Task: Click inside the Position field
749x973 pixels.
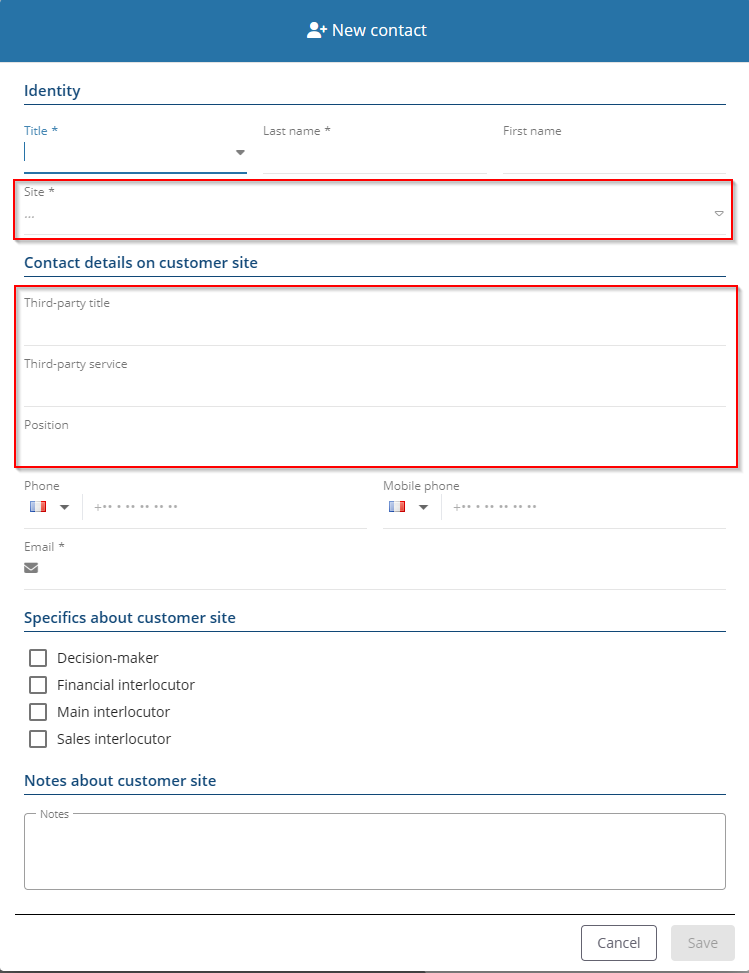Action: (374, 449)
